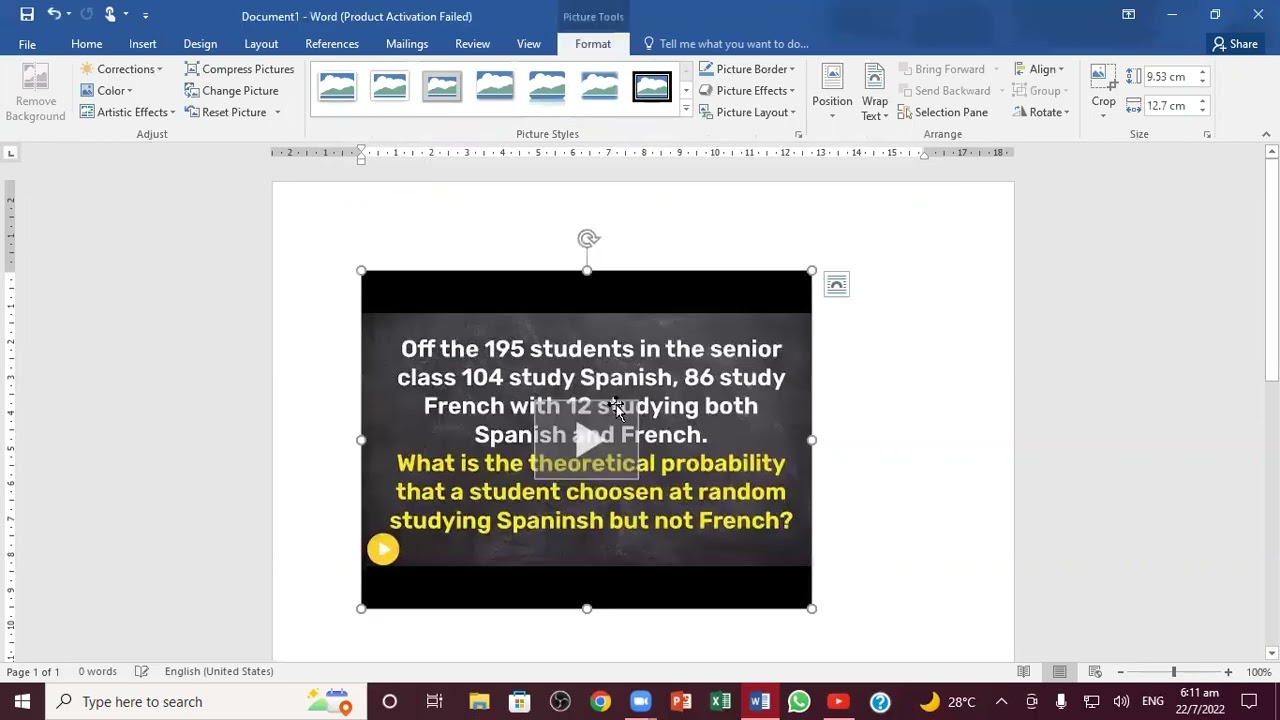
Task: Open the Picture Layout dropdown
Action: tap(747, 112)
